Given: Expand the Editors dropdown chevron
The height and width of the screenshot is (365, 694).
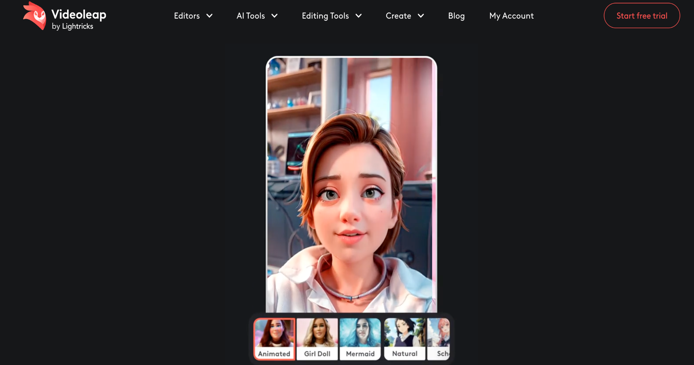Looking at the screenshot, I should pyautogui.click(x=209, y=16).
